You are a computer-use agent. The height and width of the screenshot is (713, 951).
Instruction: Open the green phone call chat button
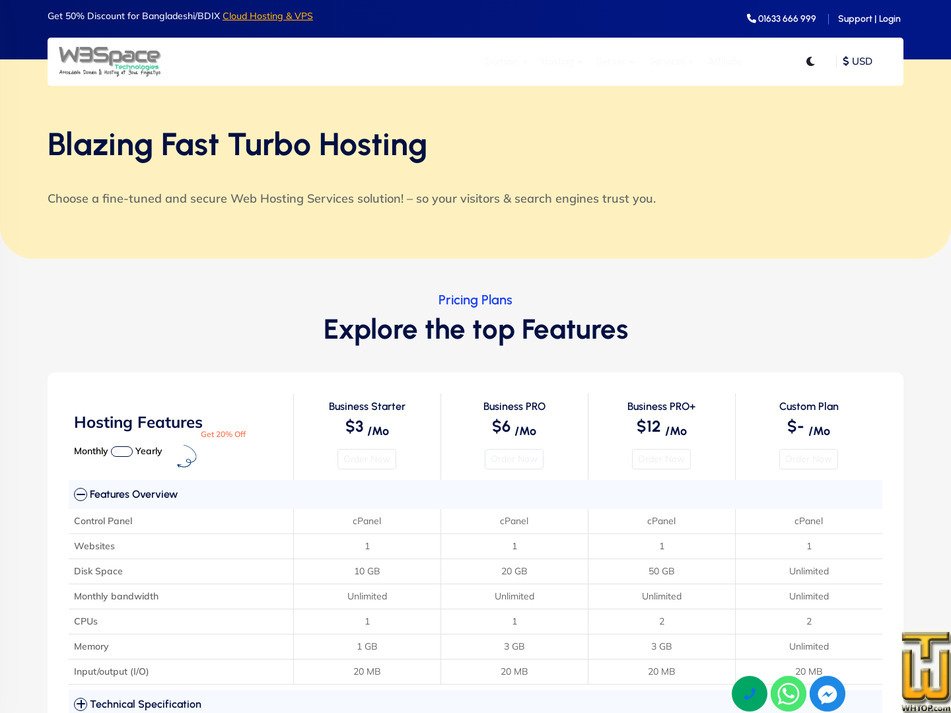tap(749, 694)
